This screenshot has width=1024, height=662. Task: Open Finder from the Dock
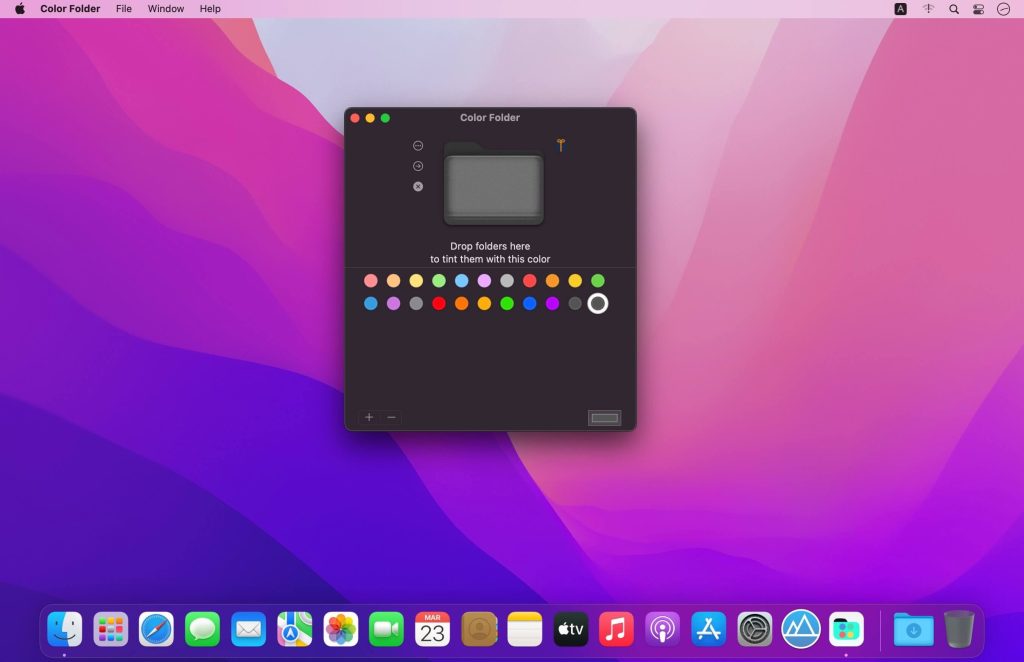point(65,629)
